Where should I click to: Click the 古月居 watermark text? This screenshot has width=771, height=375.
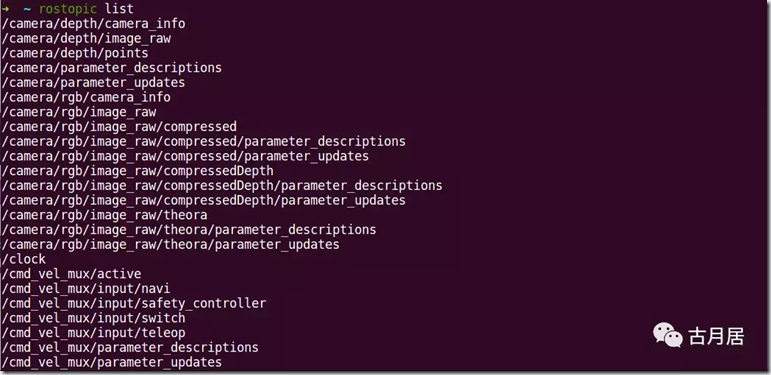[716, 337]
